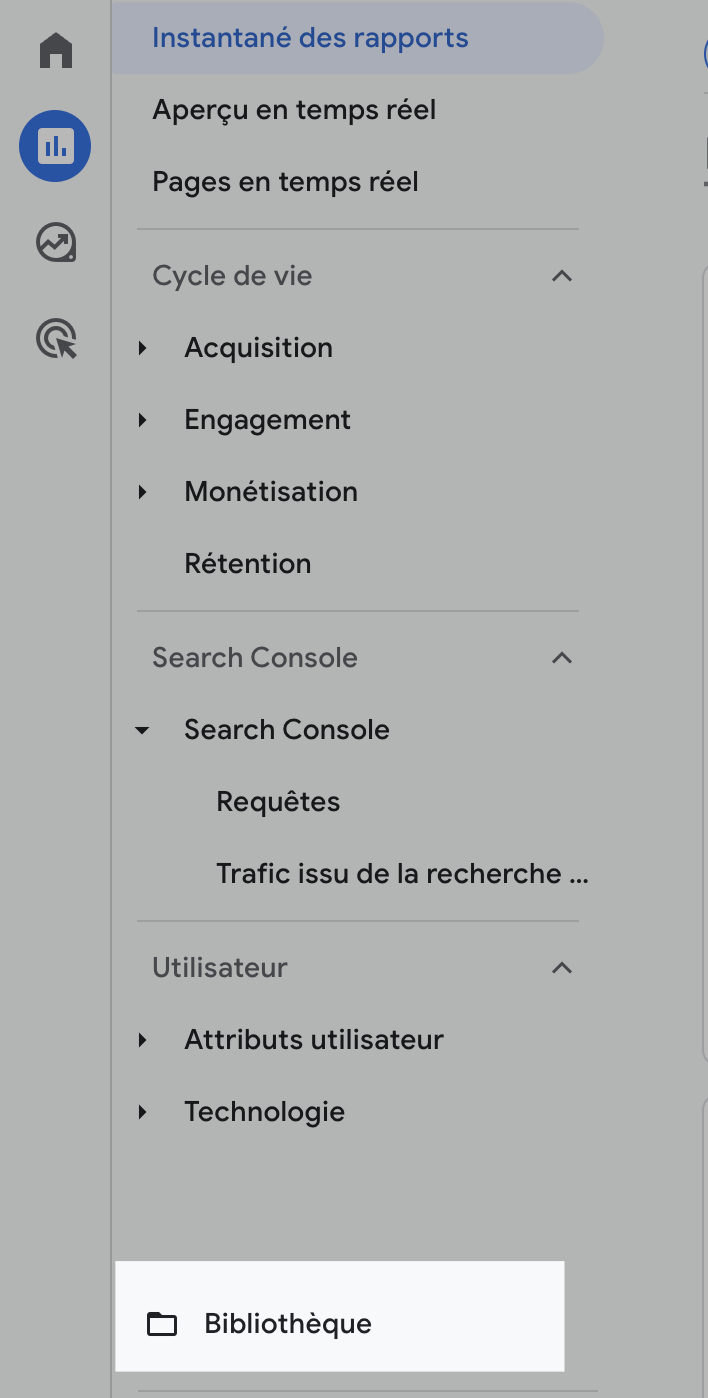
Task: Expand the Acquisition tree arrow
Action: point(143,348)
